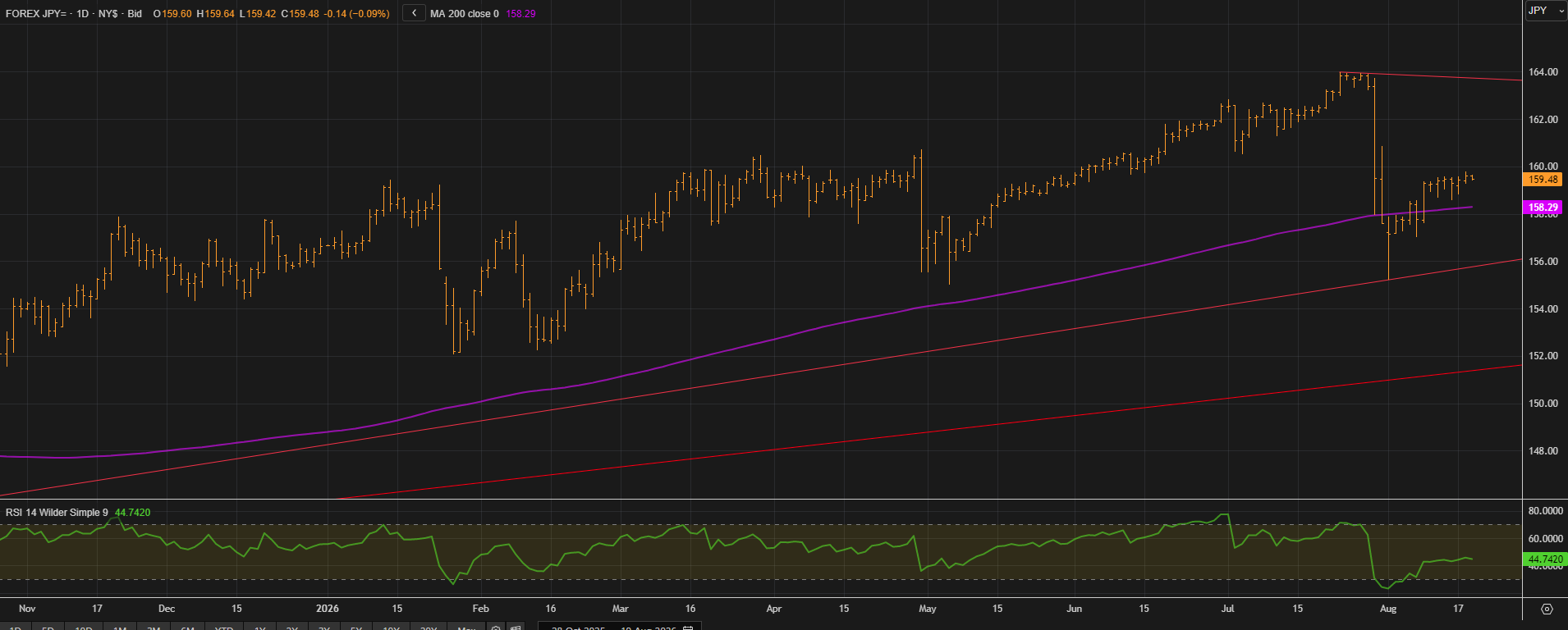Choose the YTD time range
Viewport: 1568px width, 630px height.
[x=224, y=627]
